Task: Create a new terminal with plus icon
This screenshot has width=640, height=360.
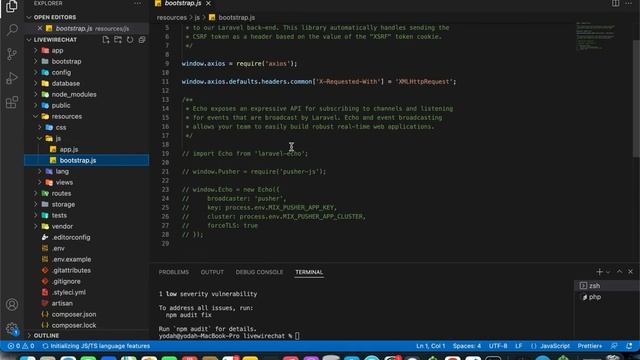Action: point(599,272)
